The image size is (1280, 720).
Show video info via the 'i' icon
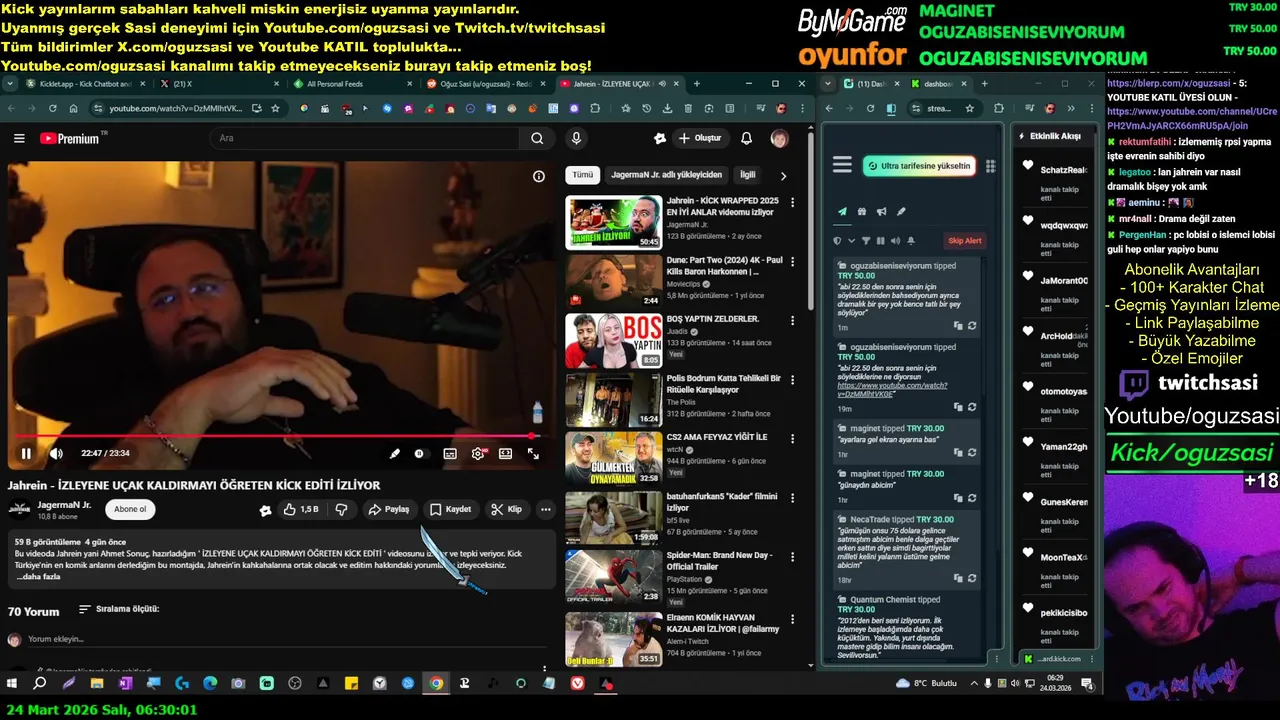pyautogui.click(x=539, y=176)
